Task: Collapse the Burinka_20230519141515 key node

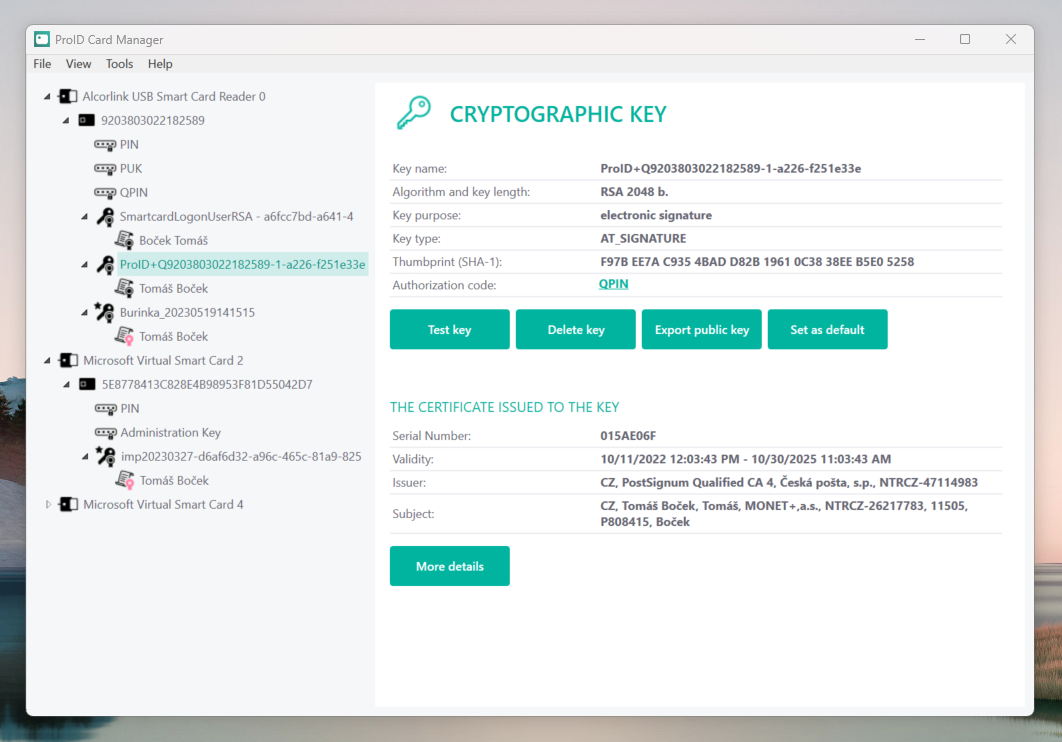Action: pyautogui.click(x=85, y=313)
